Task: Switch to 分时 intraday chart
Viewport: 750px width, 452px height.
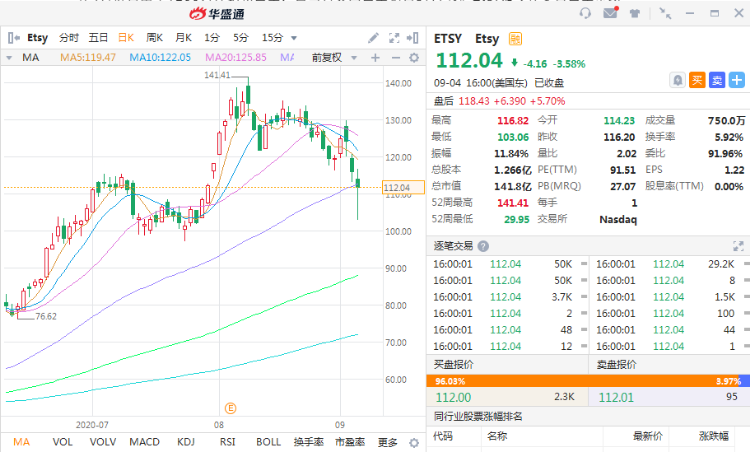Action: click(x=68, y=38)
